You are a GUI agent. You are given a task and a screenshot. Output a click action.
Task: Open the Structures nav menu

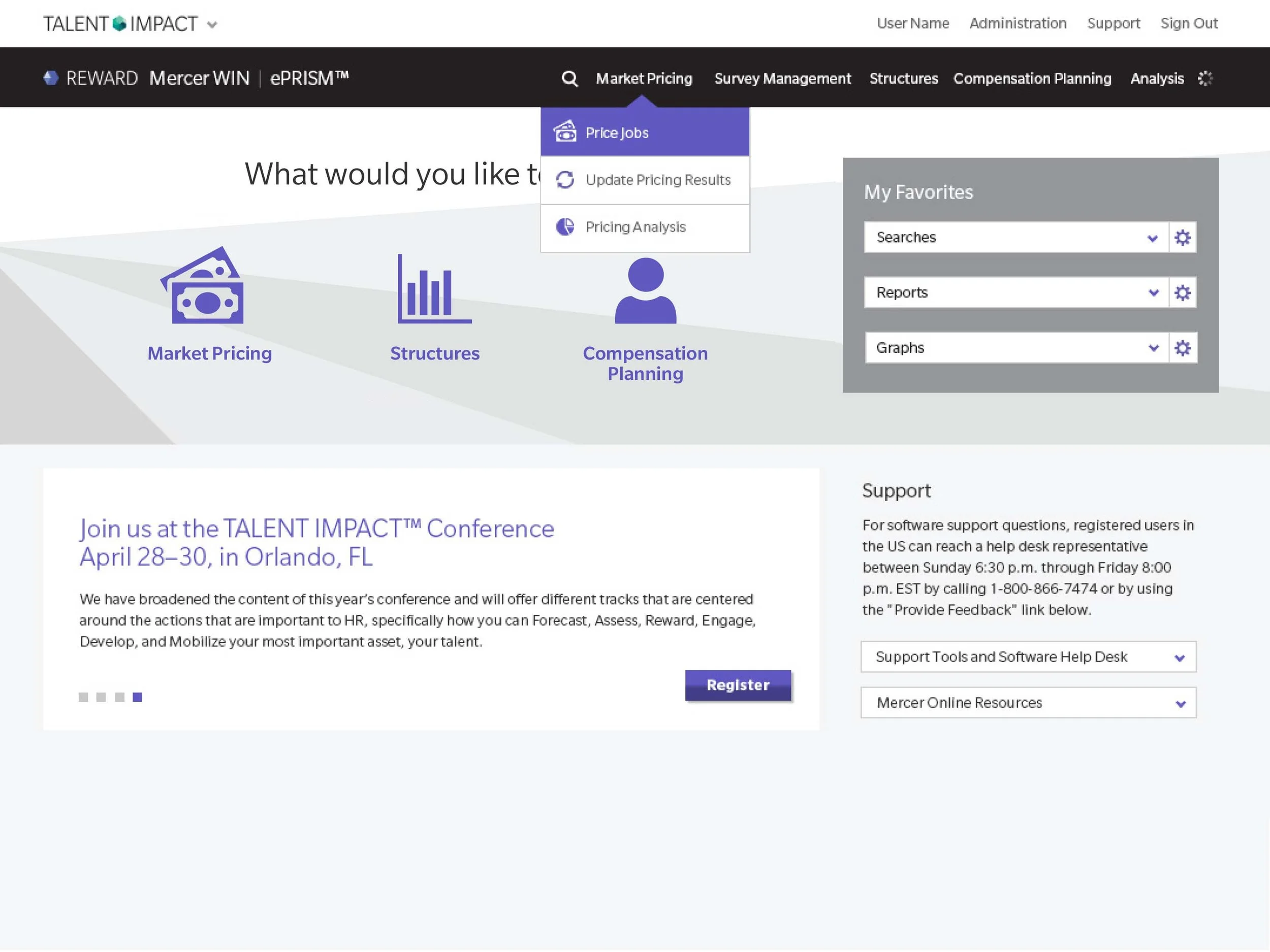coord(904,79)
